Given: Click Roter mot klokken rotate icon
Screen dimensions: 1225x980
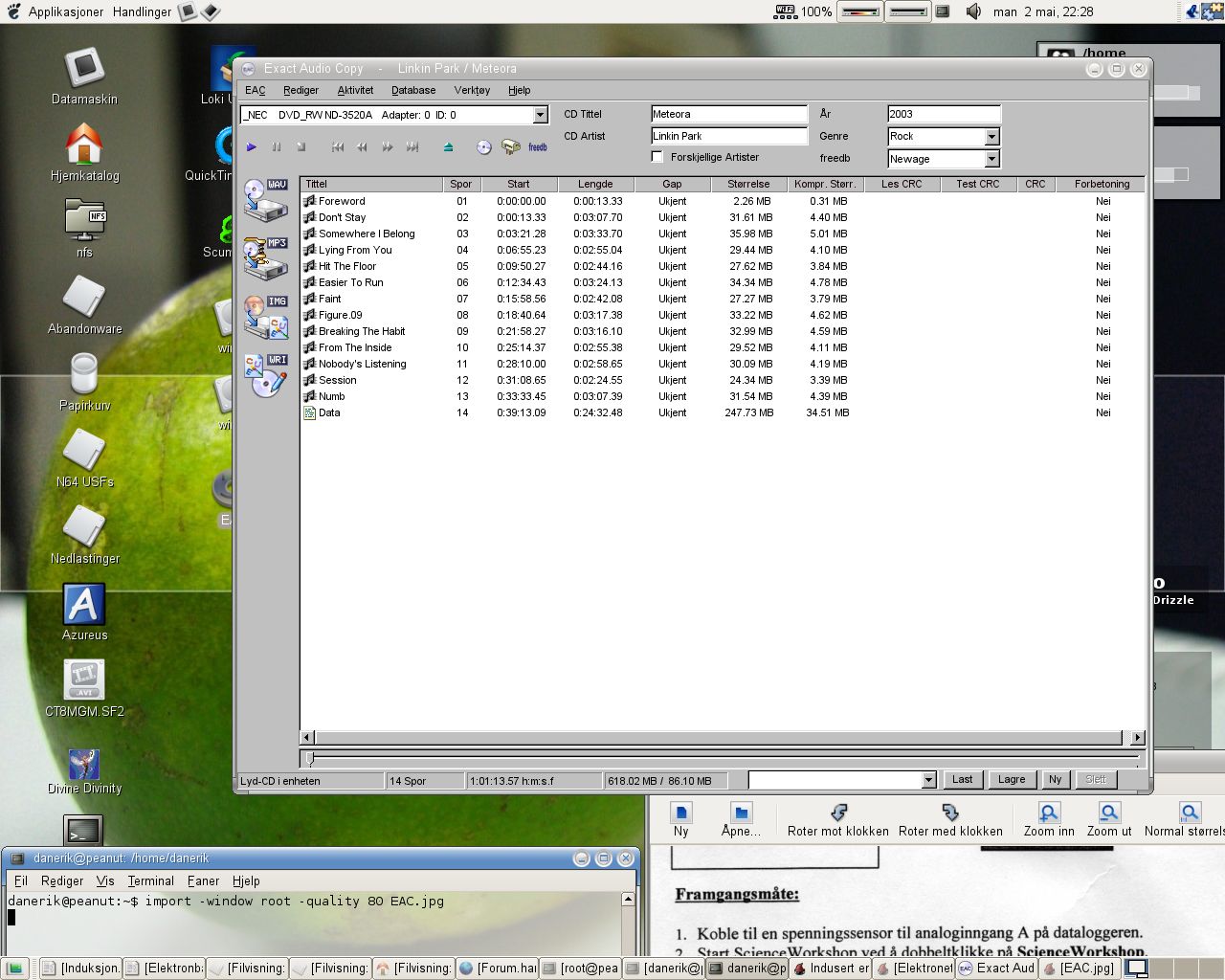Looking at the screenshot, I should tap(838, 820).
